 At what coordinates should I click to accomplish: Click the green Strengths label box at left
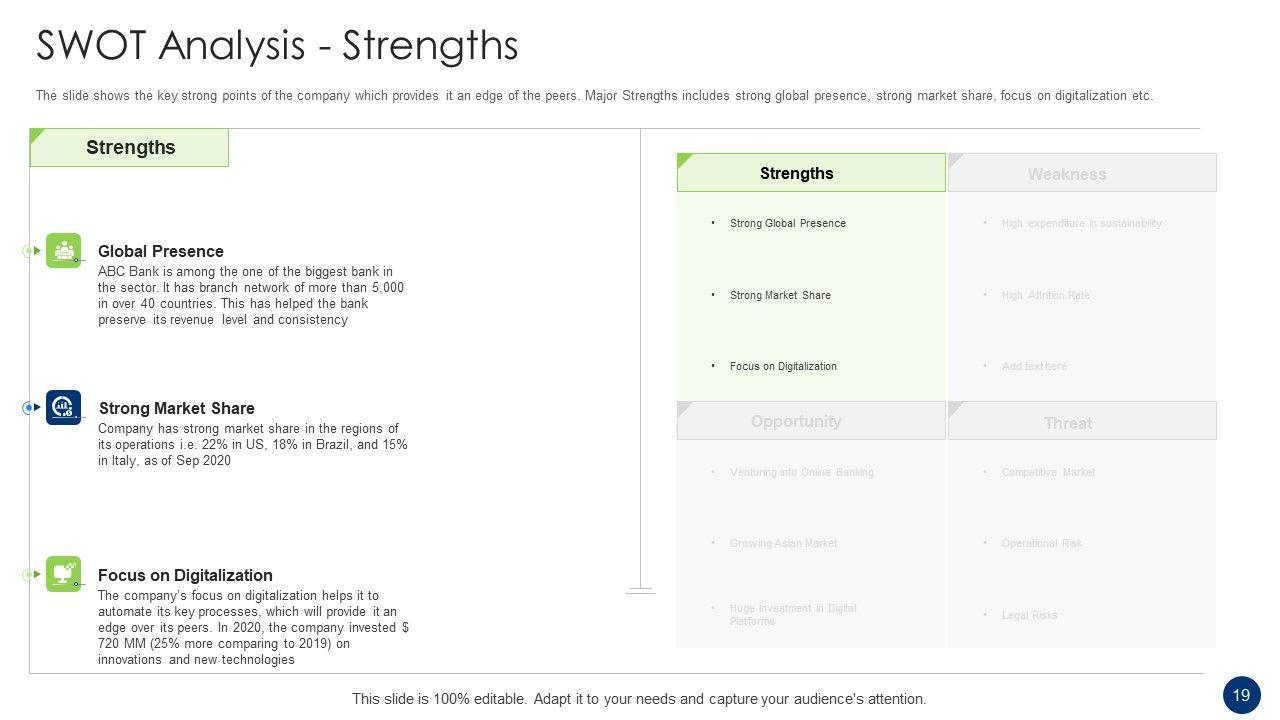click(x=130, y=148)
